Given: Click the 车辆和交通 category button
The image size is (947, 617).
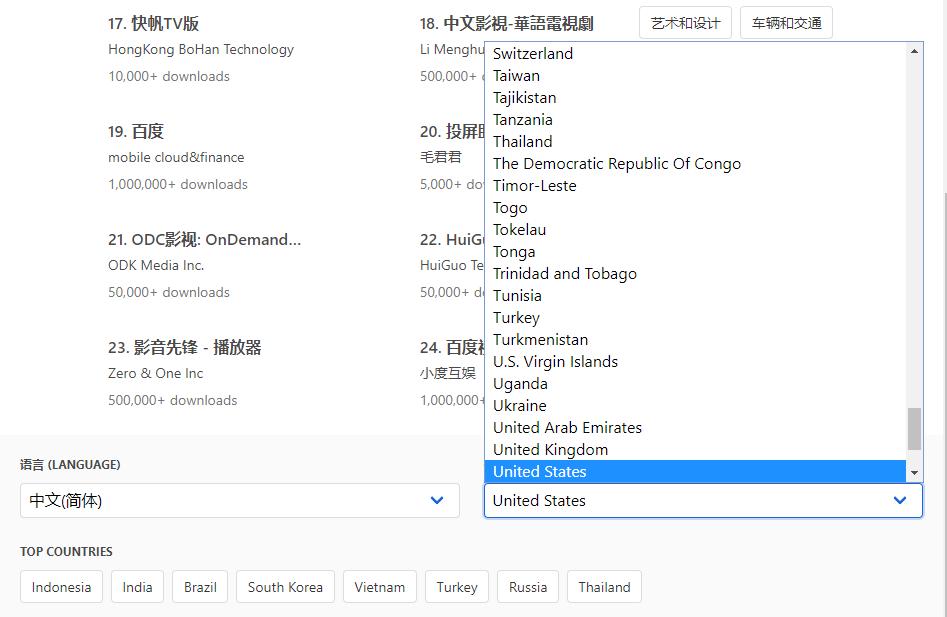Looking at the screenshot, I should (x=785, y=22).
